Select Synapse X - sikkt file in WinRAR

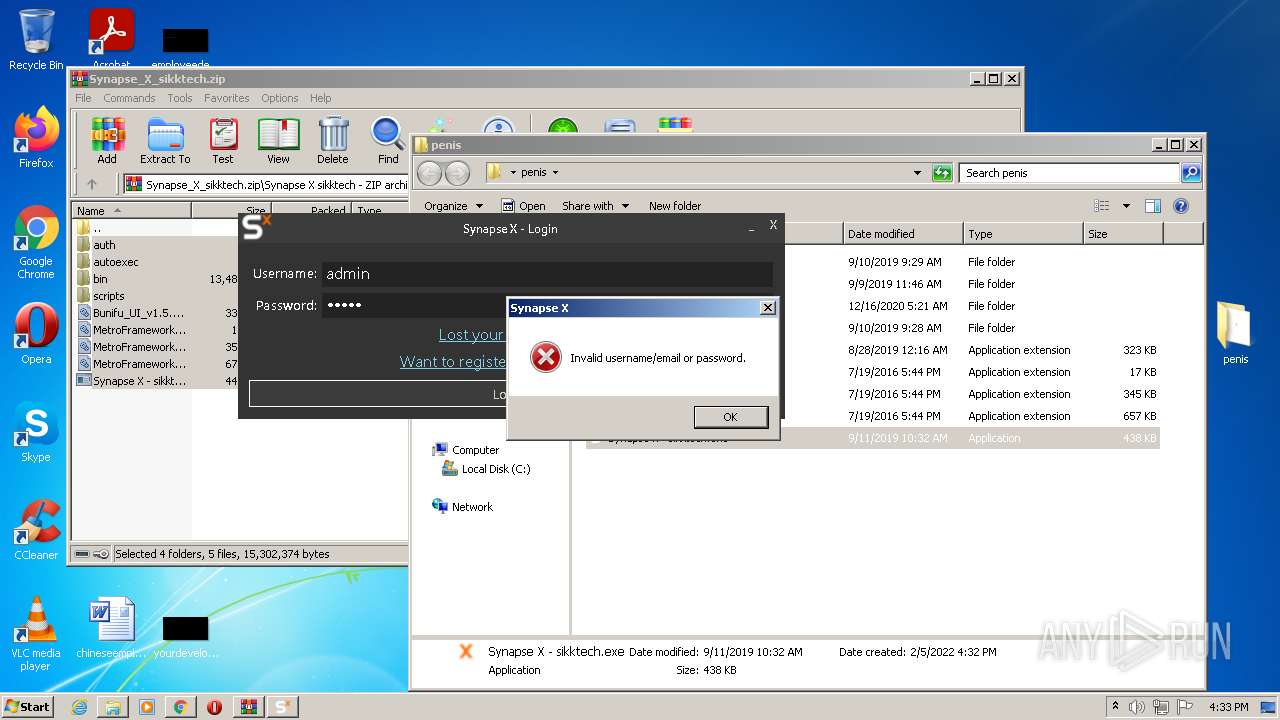(x=139, y=381)
